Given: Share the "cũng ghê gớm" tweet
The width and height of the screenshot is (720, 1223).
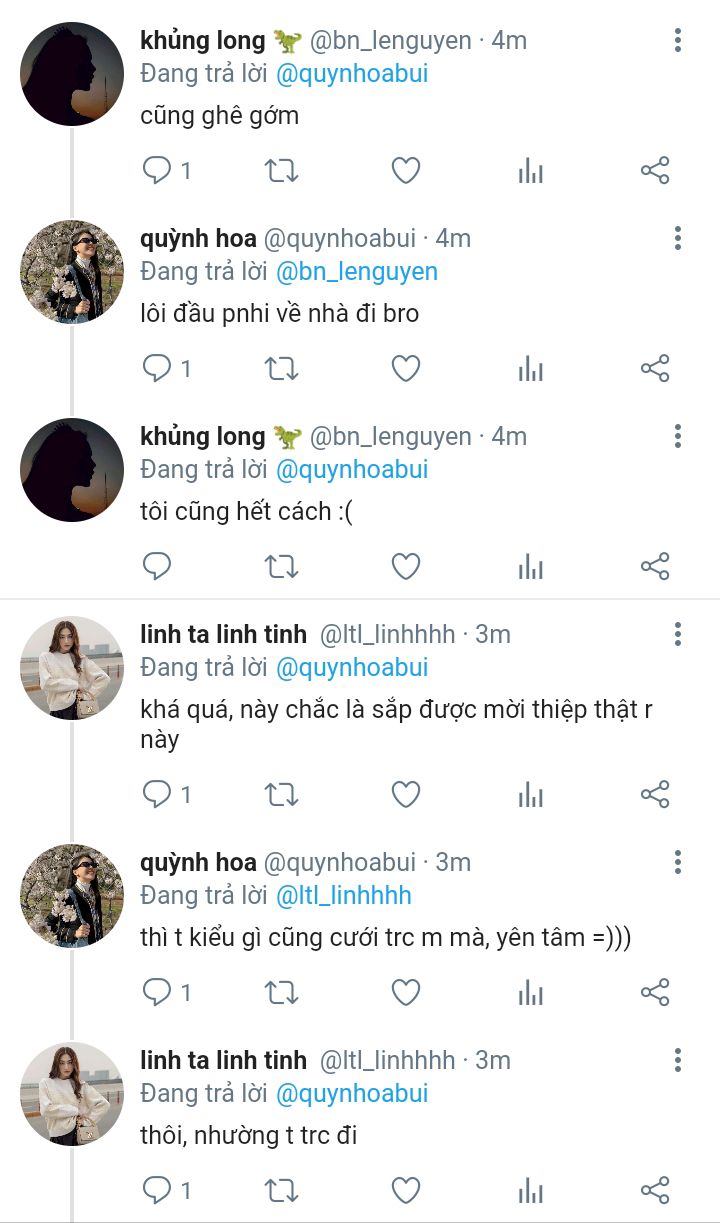Looking at the screenshot, I should pyautogui.click(x=655, y=171).
